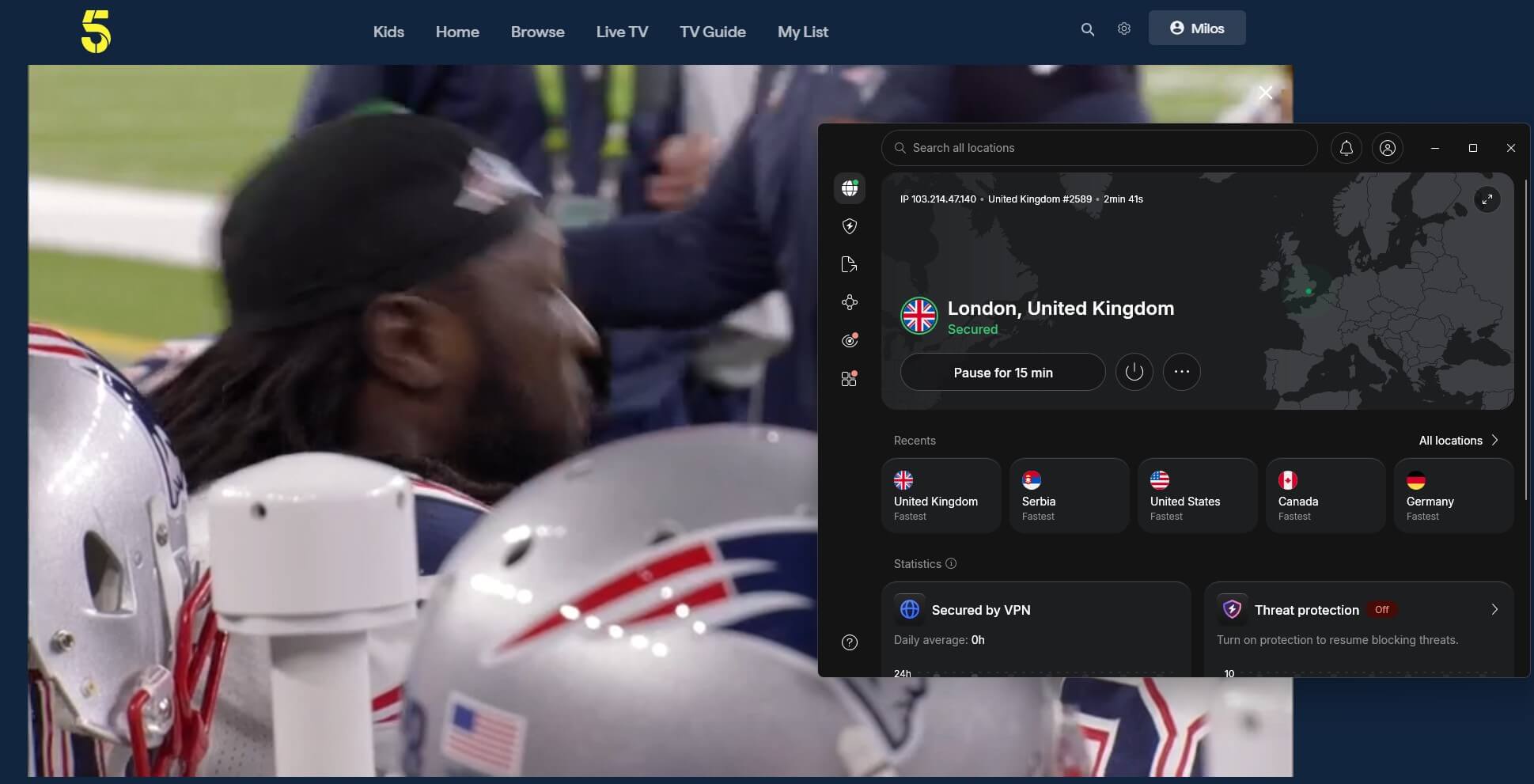Screen dimensions: 1534x784
Task: Expand the Threat protection card chevron
Action: click(x=1494, y=609)
